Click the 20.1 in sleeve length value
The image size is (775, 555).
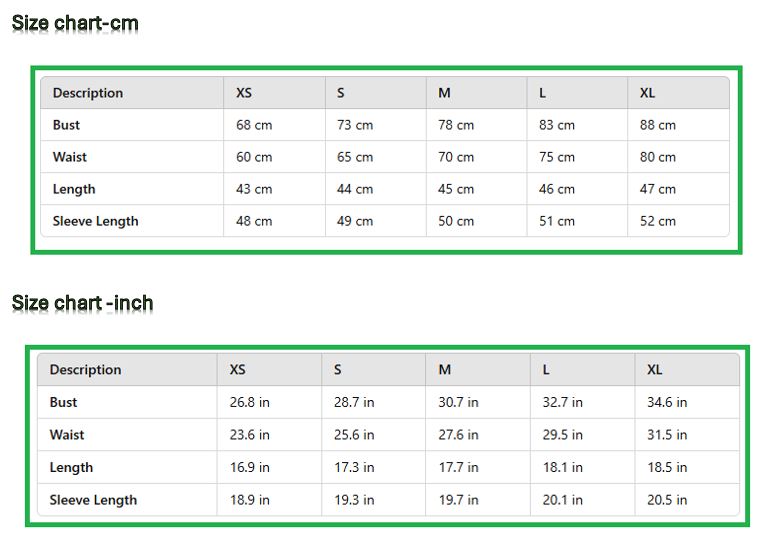[x=563, y=500]
